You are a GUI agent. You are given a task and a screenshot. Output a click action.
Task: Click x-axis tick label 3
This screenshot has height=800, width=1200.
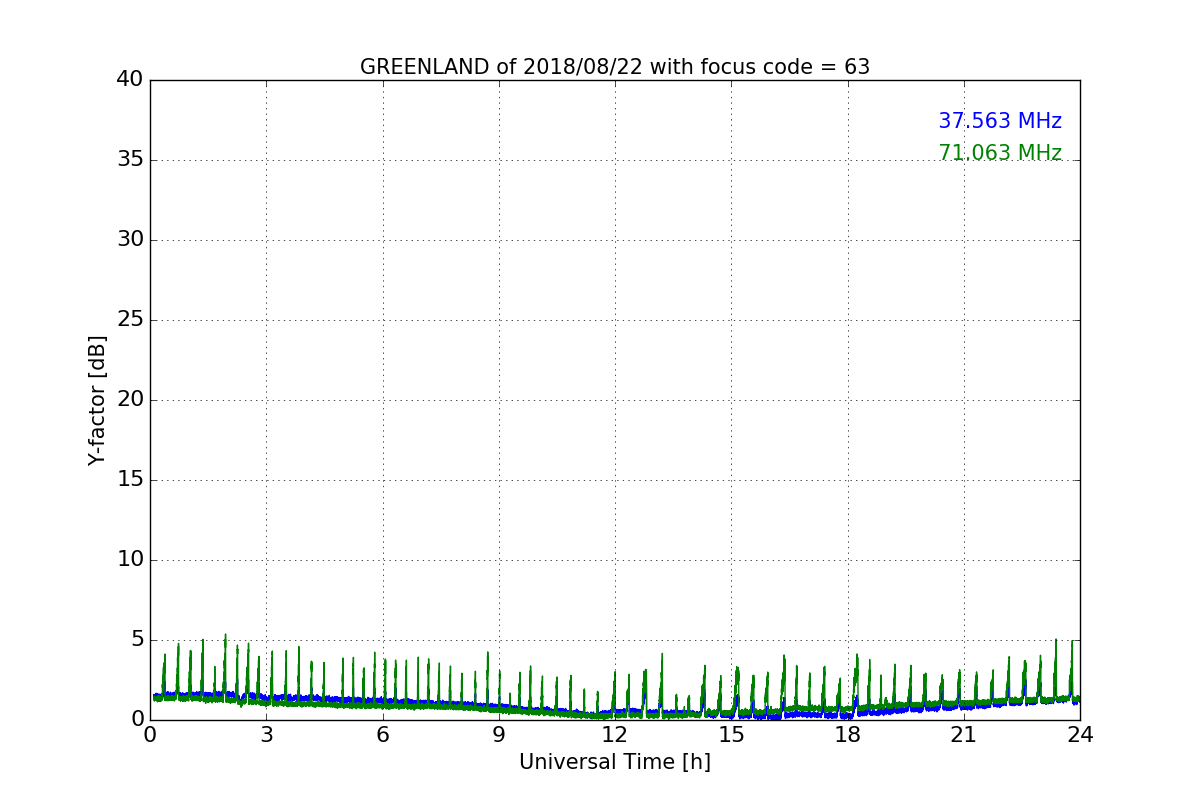tap(266, 735)
